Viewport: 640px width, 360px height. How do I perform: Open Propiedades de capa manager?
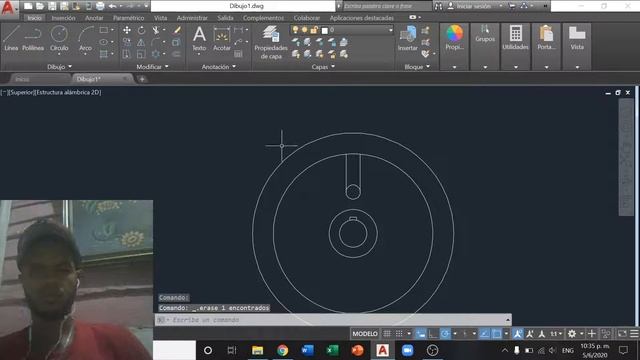271,42
